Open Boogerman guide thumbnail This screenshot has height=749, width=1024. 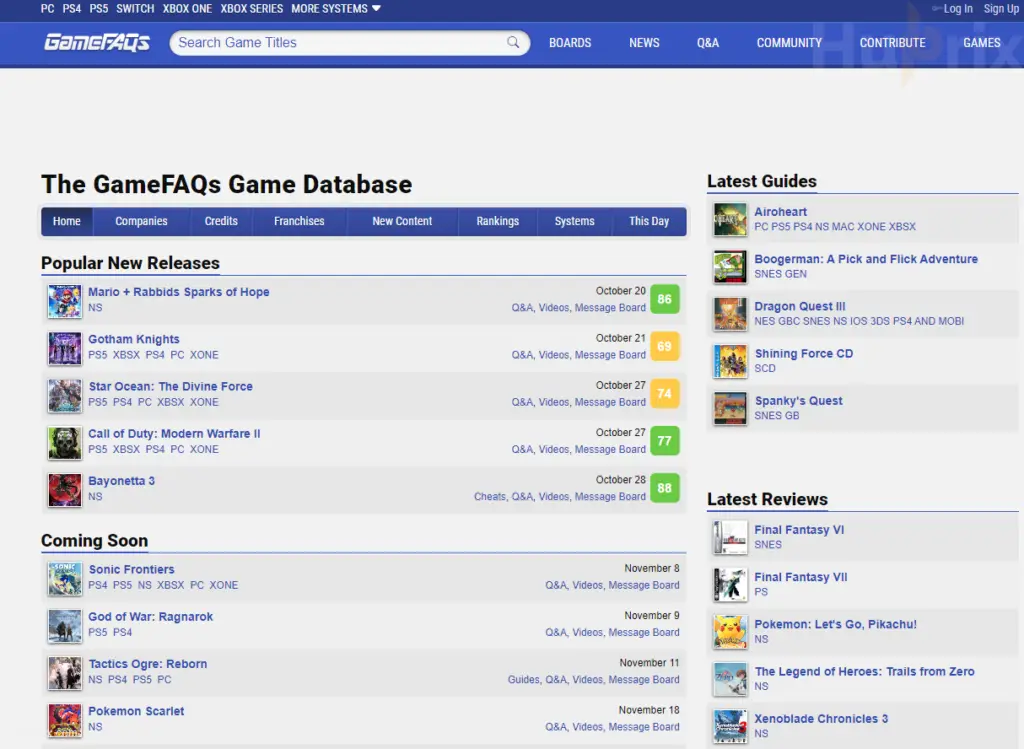[x=729, y=267]
